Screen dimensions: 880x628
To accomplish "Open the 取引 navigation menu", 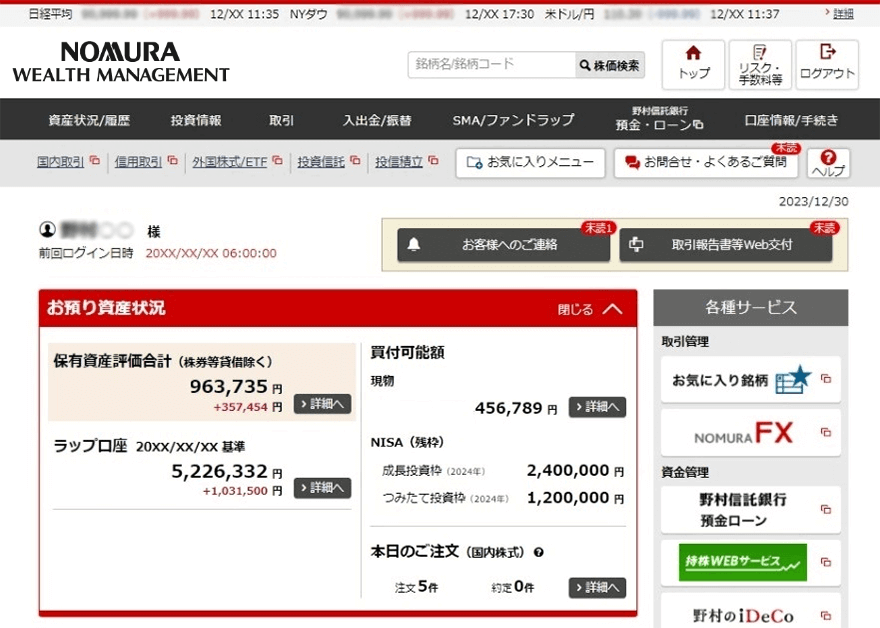I will pyautogui.click(x=281, y=120).
